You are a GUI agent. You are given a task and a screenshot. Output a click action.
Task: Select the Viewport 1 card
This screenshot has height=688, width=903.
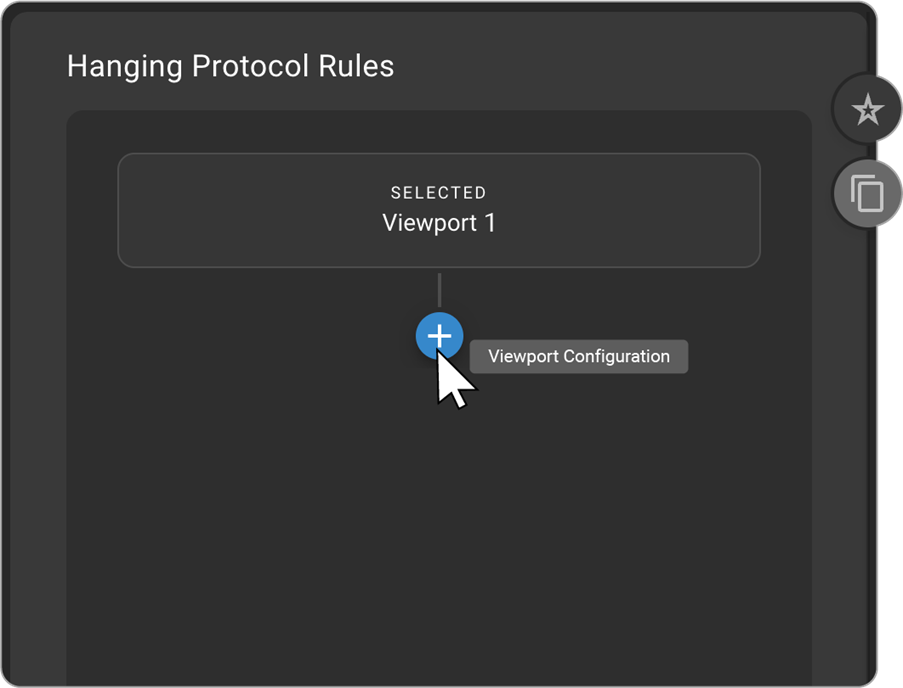tap(438, 210)
